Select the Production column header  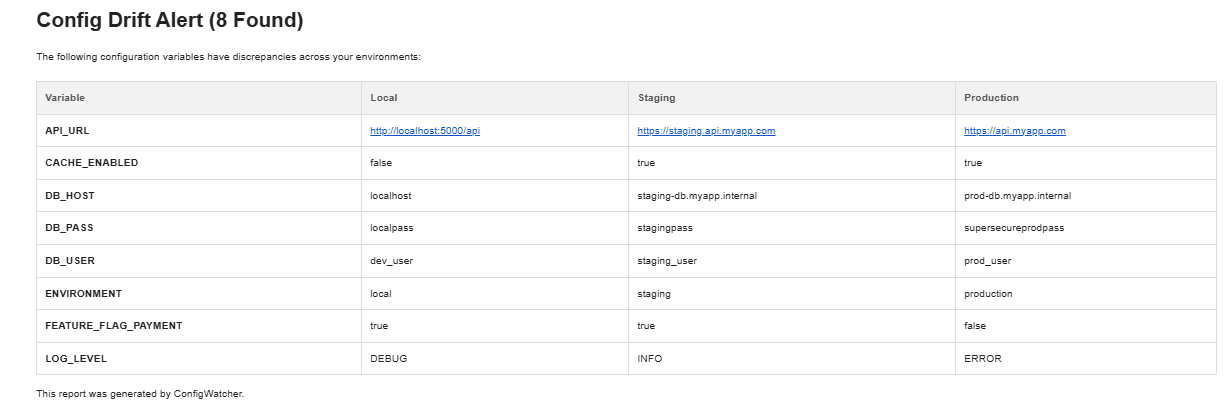coord(991,98)
